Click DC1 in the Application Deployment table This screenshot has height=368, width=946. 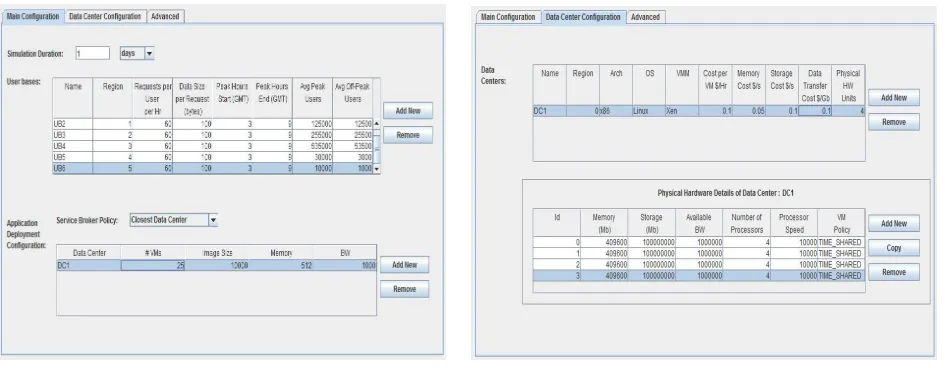(89, 265)
